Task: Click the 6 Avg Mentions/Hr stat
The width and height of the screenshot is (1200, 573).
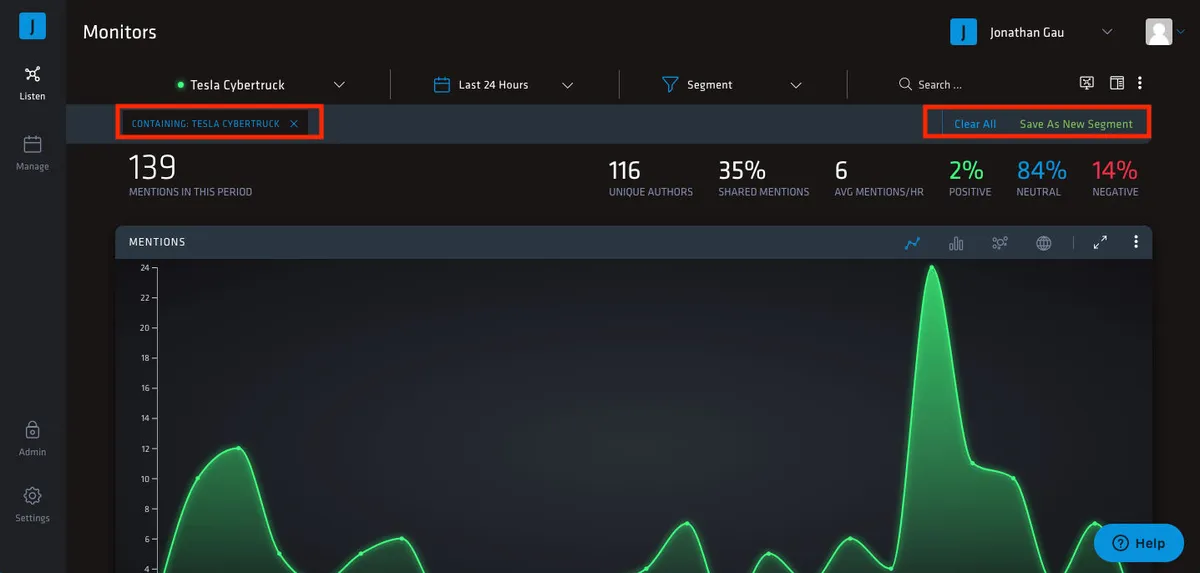Action: coord(881,178)
